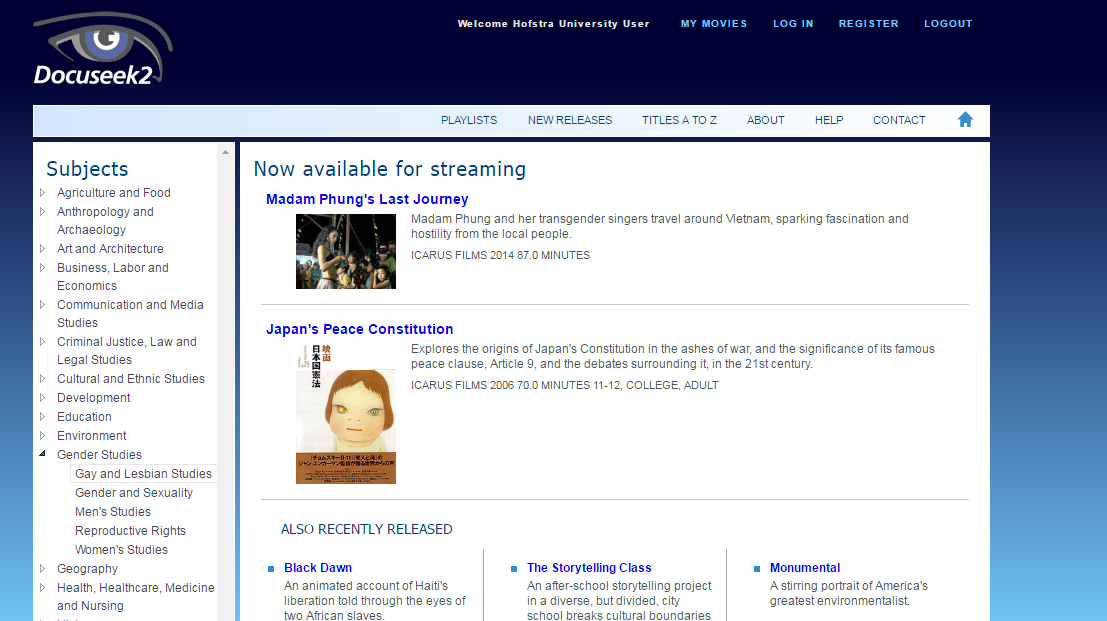Expand Cultural and Ethnic Studies arrow
1107x621 pixels.
pos(42,379)
